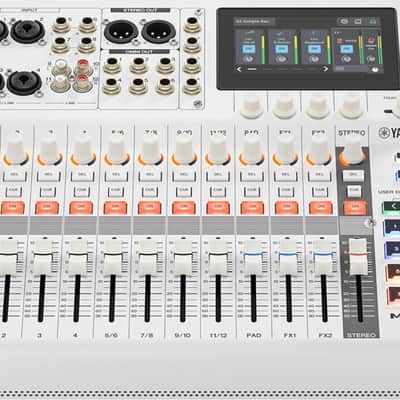Screen dimensions: 400x400
Task: Tap the round knob in first touchscreen strip
Action: (248, 59)
